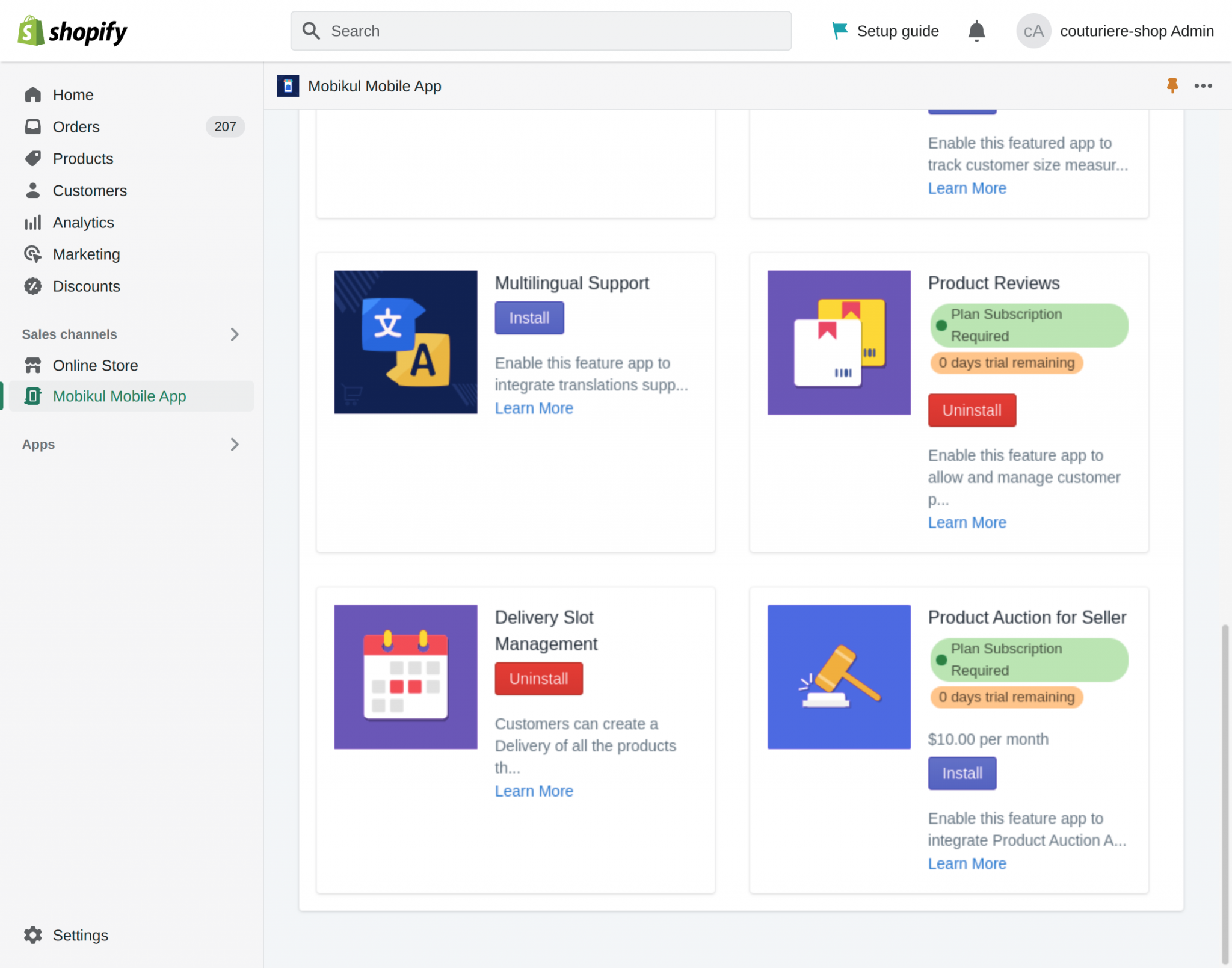Click the Multilingual Support thumbnail

406,342
